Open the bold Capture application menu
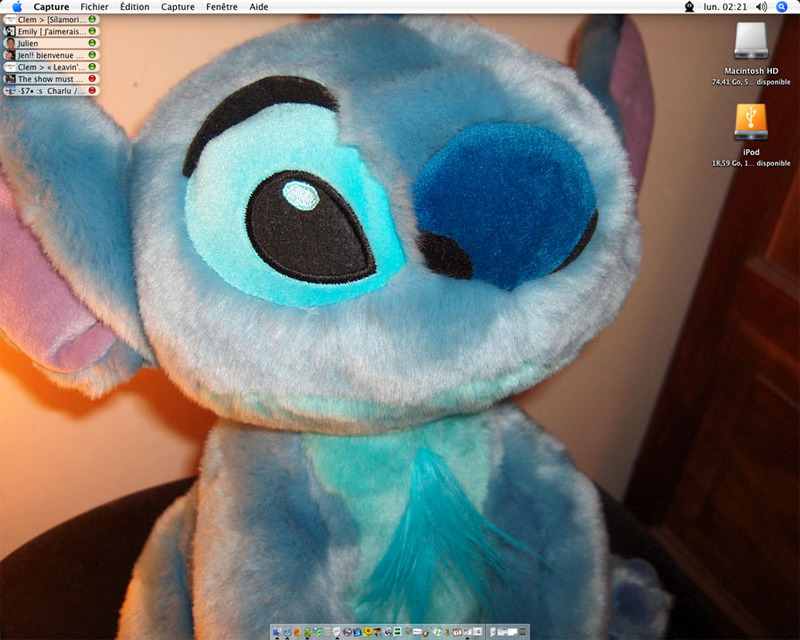 coord(51,7)
